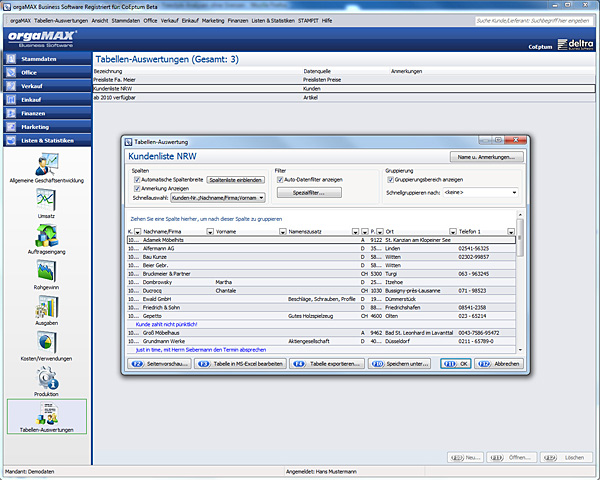This screenshot has width=600, height=480.
Task: Click the Marketing sidebar section icon
Action: point(11,127)
